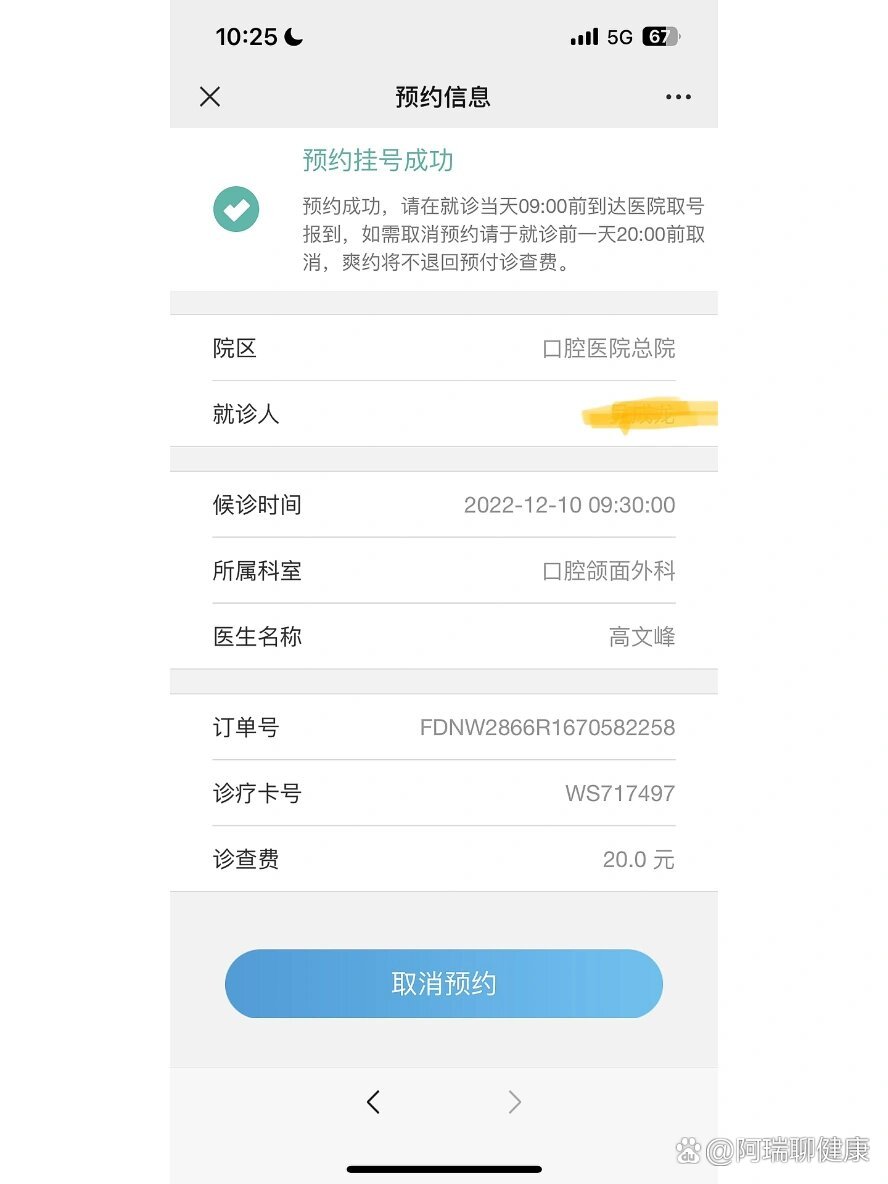Viewport: 888px width, 1184px height.
Task: Tap the 诊疗卡号 card number WS717497
Action: [620, 794]
